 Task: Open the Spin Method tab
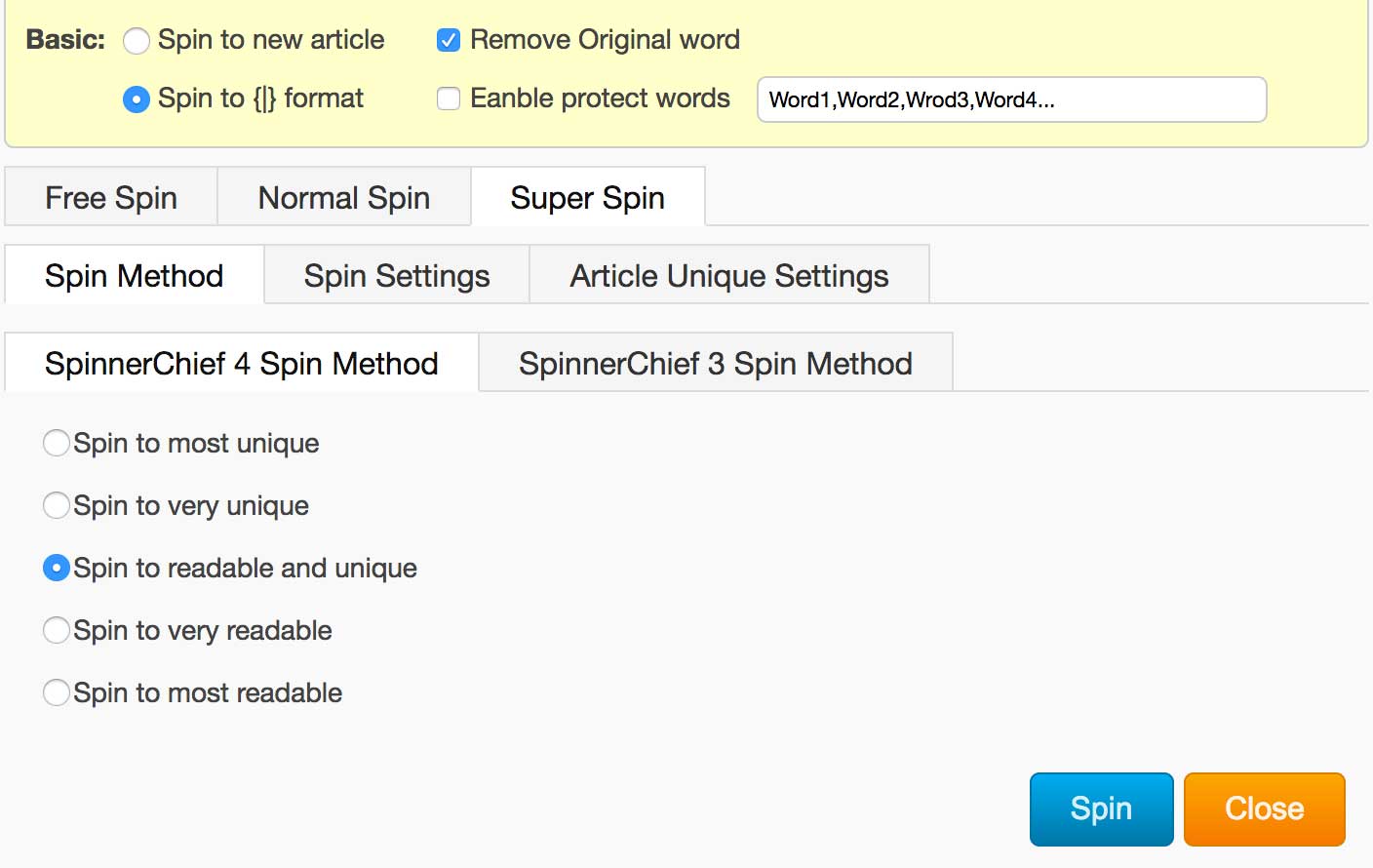(x=134, y=276)
